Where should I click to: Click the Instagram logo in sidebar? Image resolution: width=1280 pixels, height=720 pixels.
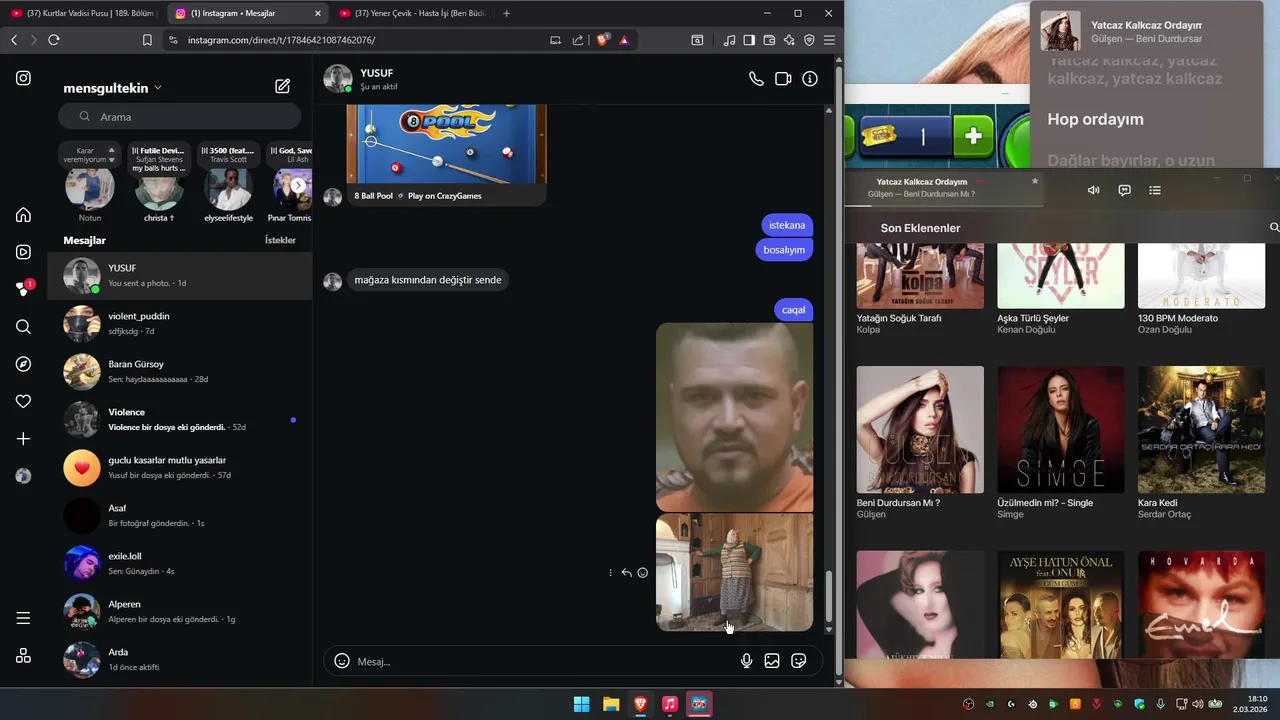click(x=23, y=78)
